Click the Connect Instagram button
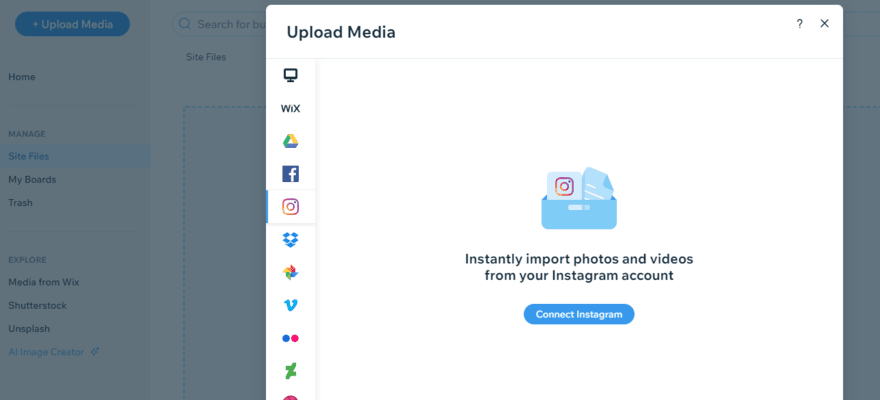880x400 pixels. pyautogui.click(x=579, y=314)
